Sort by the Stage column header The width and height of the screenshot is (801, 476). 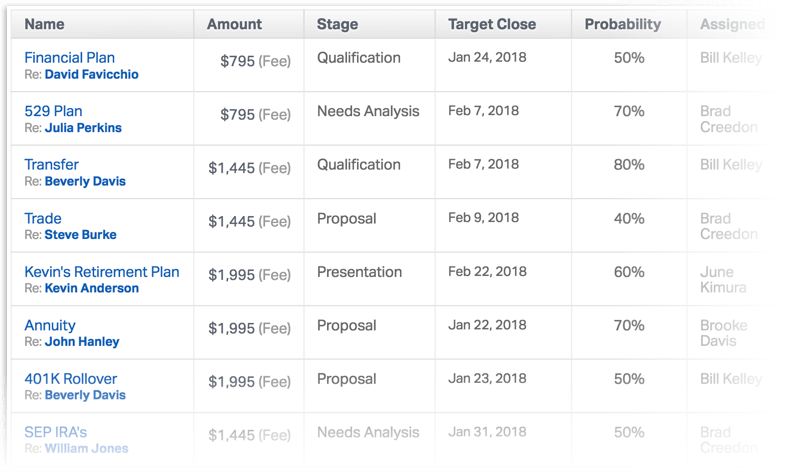[x=337, y=24]
